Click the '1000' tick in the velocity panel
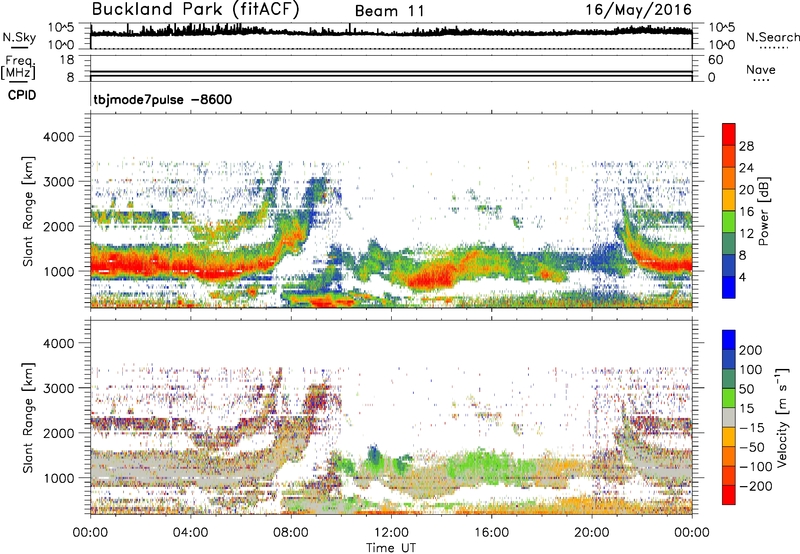 58,478
